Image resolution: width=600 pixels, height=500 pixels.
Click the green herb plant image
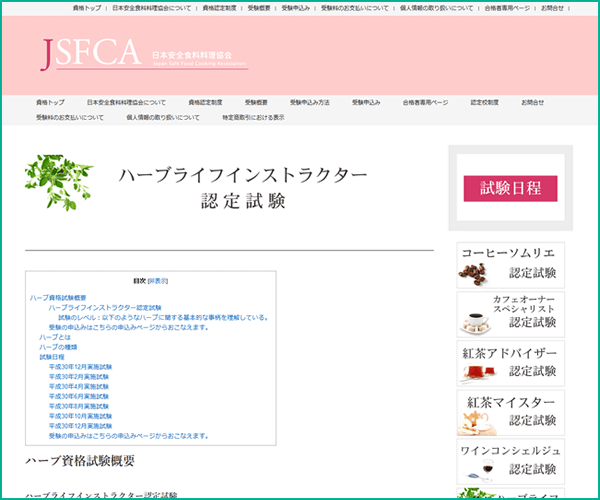[59, 183]
